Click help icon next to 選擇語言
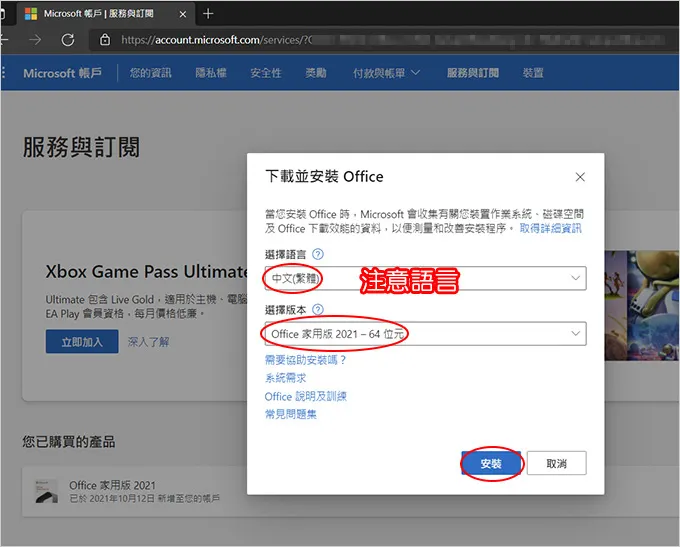This screenshot has height=547, width=680. click(x=318, y=254)
